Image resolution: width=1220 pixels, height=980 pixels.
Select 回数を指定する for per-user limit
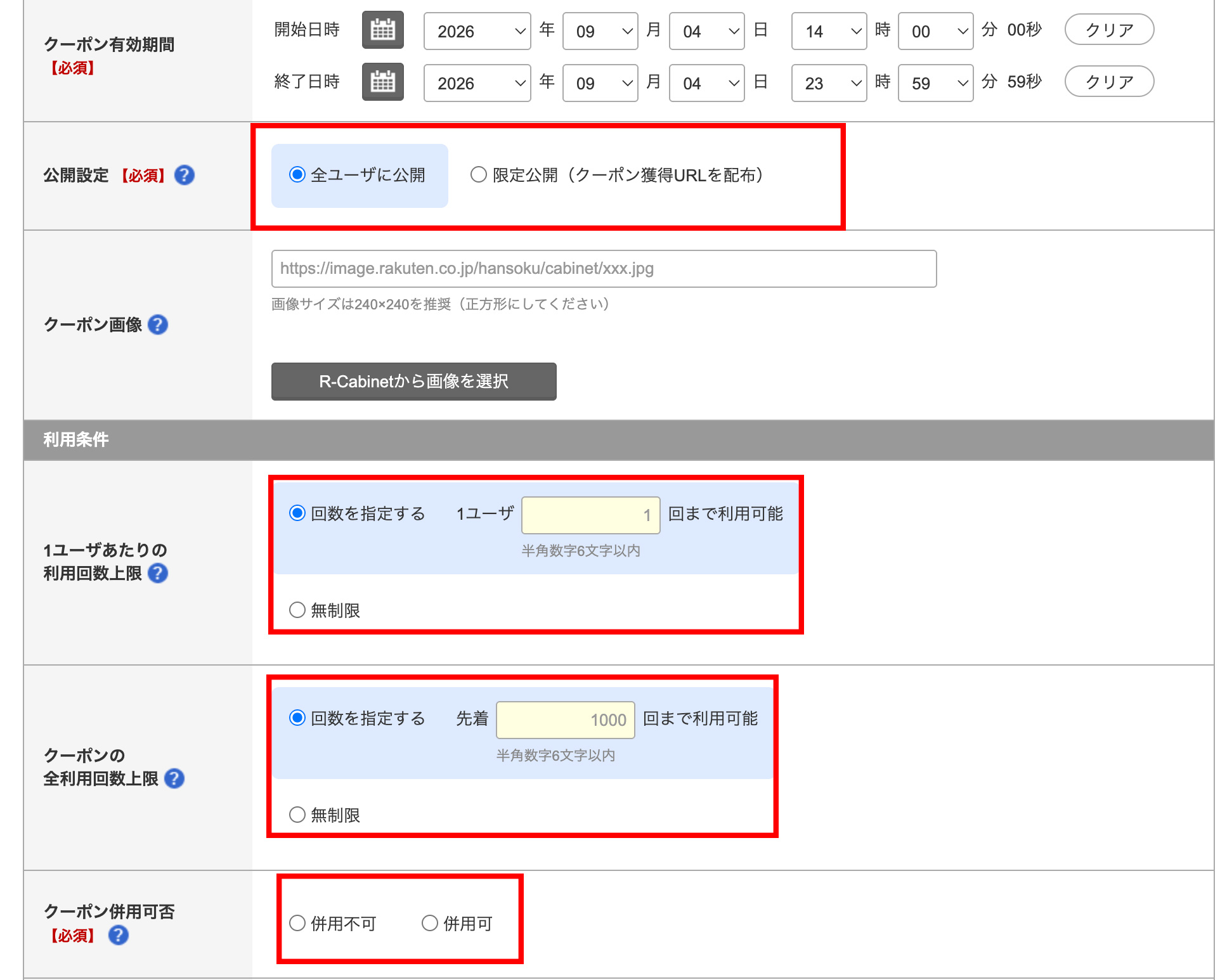pyautogui.click(x=297, y=513)
